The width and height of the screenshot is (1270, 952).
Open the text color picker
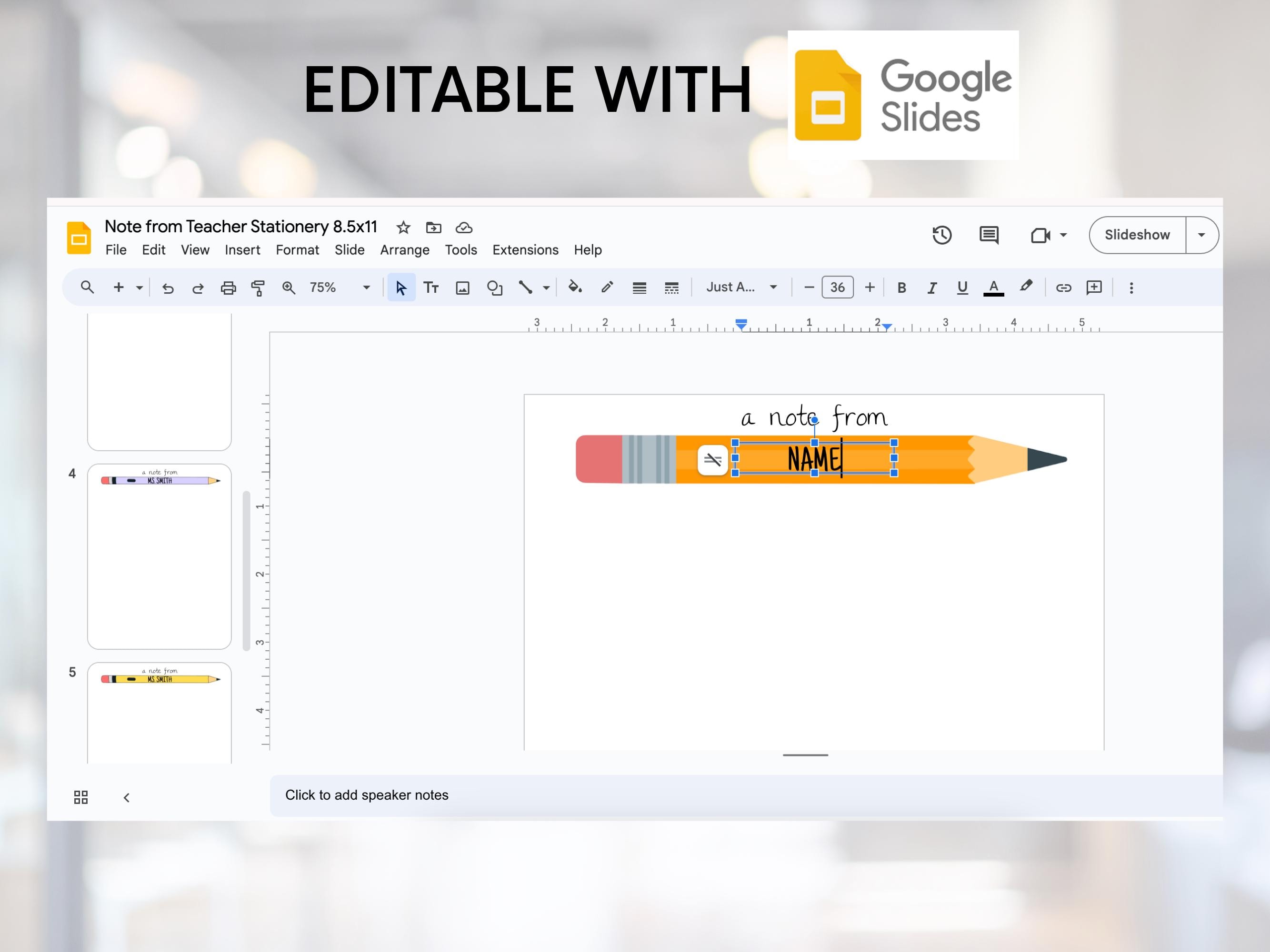(x=994, y=288)
